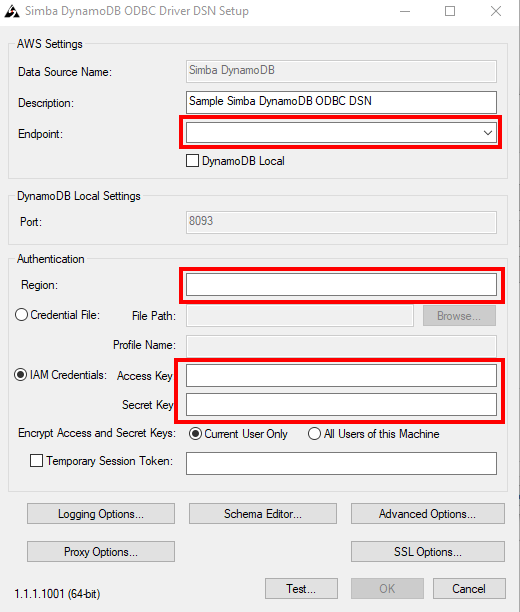
Task: Open Logging Options dialog
Action: [101, 514]
